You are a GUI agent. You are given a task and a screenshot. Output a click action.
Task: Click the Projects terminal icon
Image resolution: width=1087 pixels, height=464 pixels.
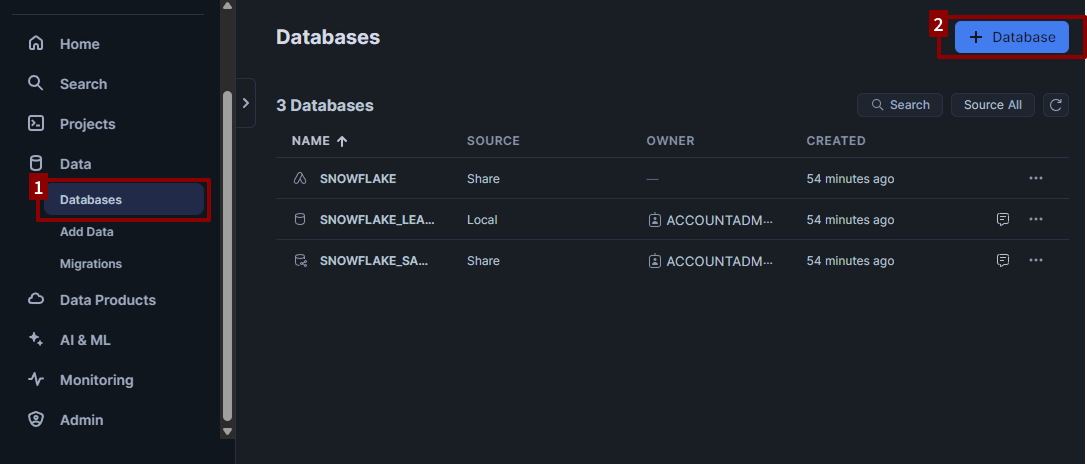pyautogui.click(x=35, y=123)
